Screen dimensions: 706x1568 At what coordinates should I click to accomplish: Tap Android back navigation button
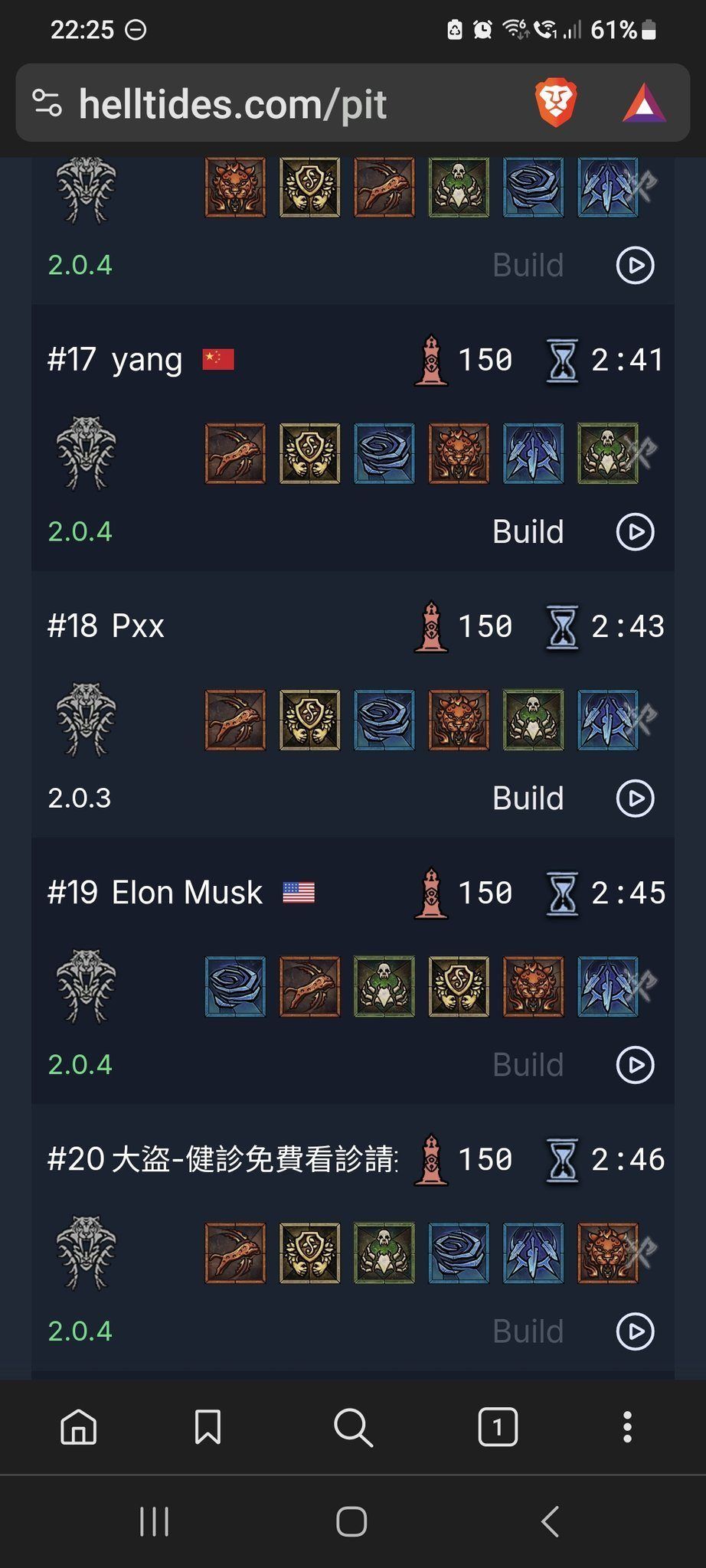coord(550,1521)
